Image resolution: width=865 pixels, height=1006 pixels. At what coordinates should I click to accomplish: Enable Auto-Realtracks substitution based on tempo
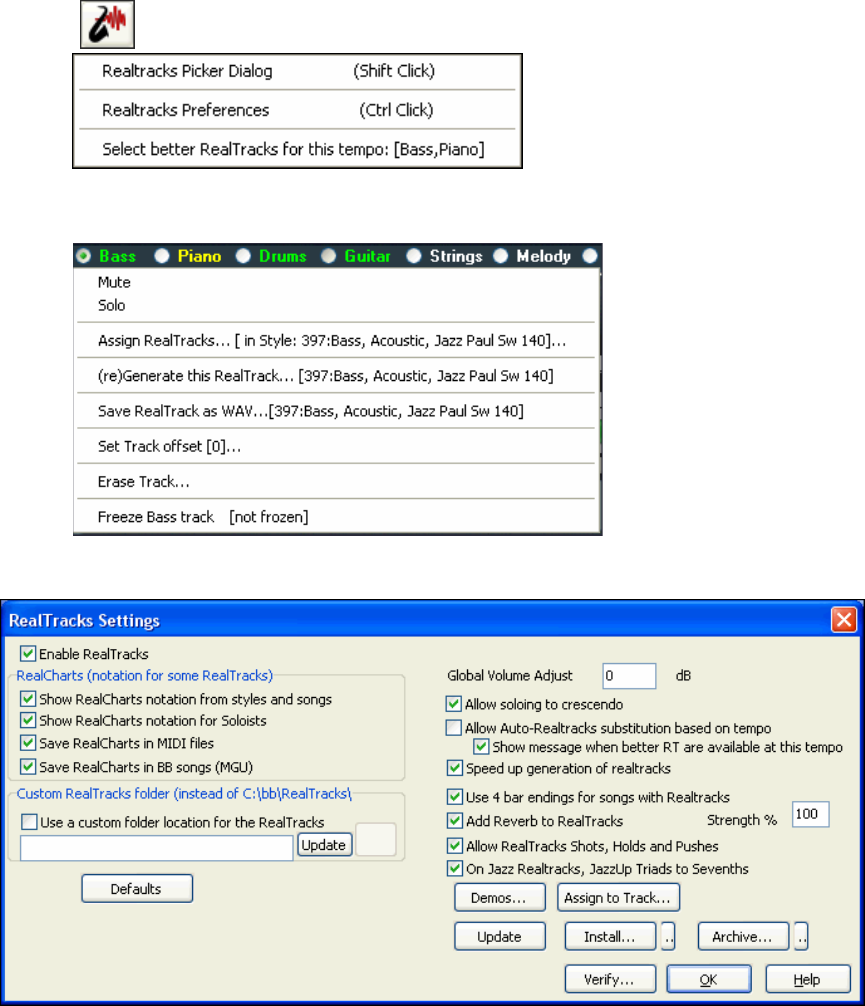pyautogui.click(x=454, y=728)
